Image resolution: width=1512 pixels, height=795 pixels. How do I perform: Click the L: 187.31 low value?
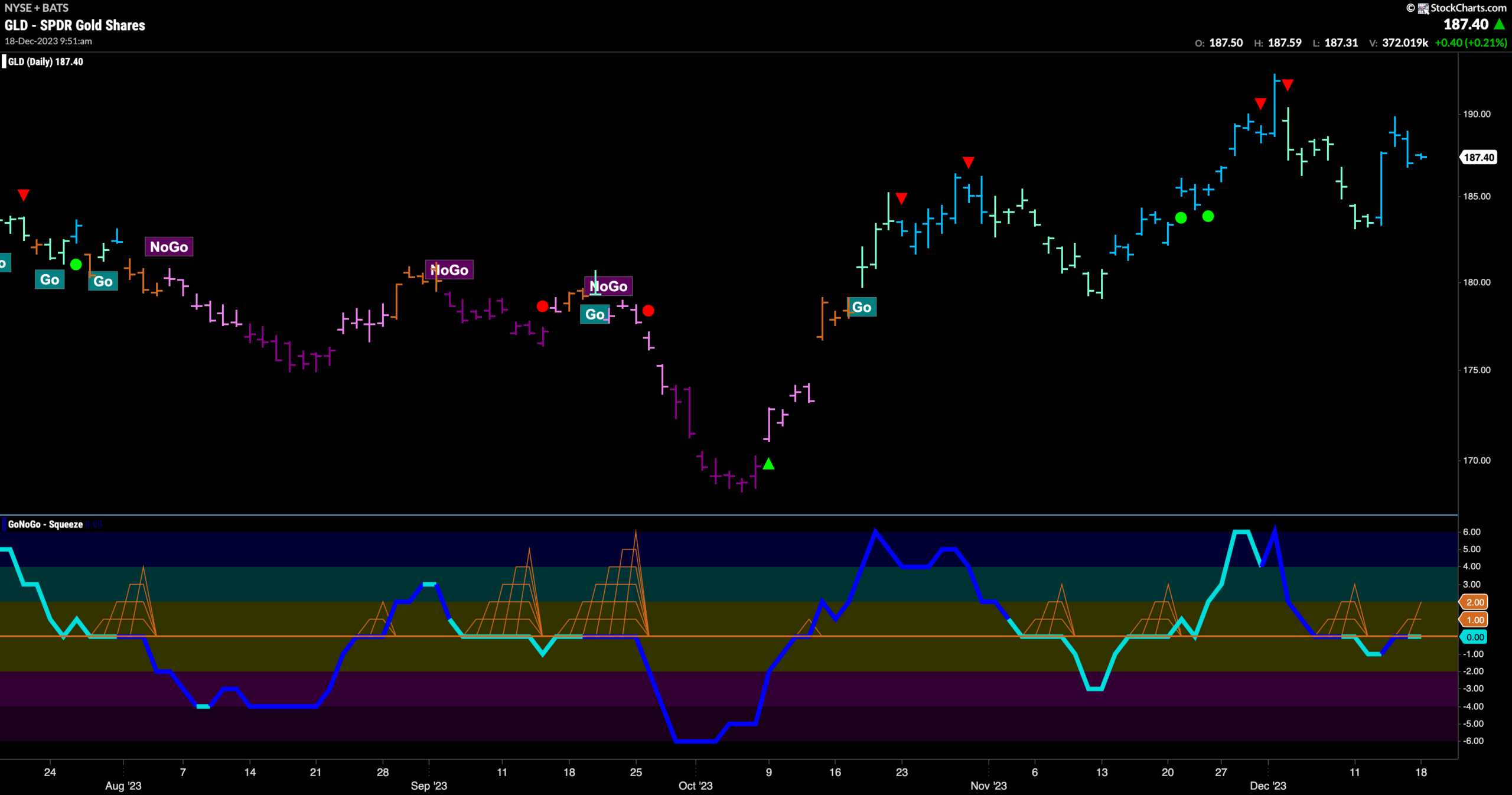1335,43
